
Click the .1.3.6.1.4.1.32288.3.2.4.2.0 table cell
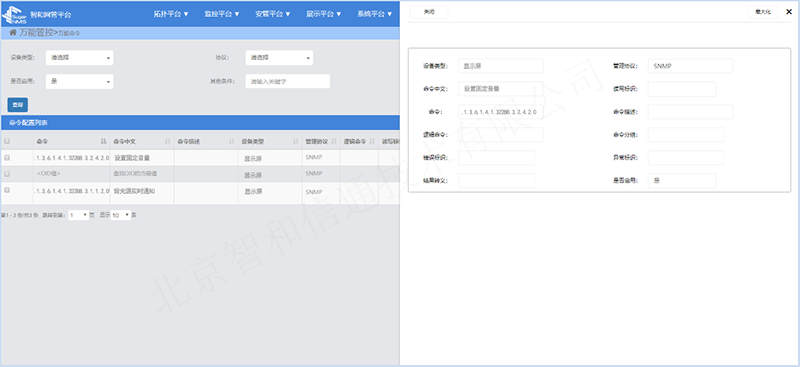tap(71, 158)
